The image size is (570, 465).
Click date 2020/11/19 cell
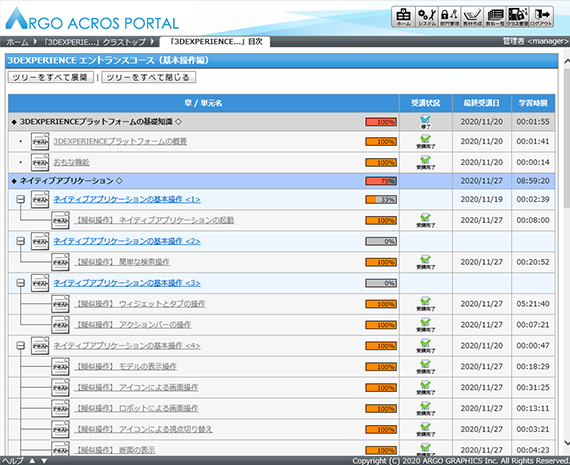click(x=482, y=200)
